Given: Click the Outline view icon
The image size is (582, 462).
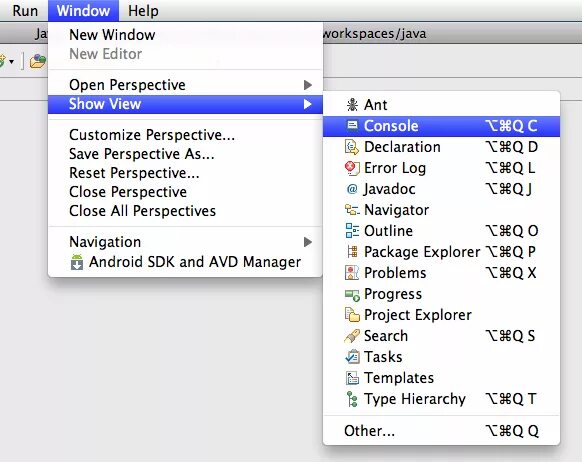Looking at the screenshot, I should pos(352,231).
